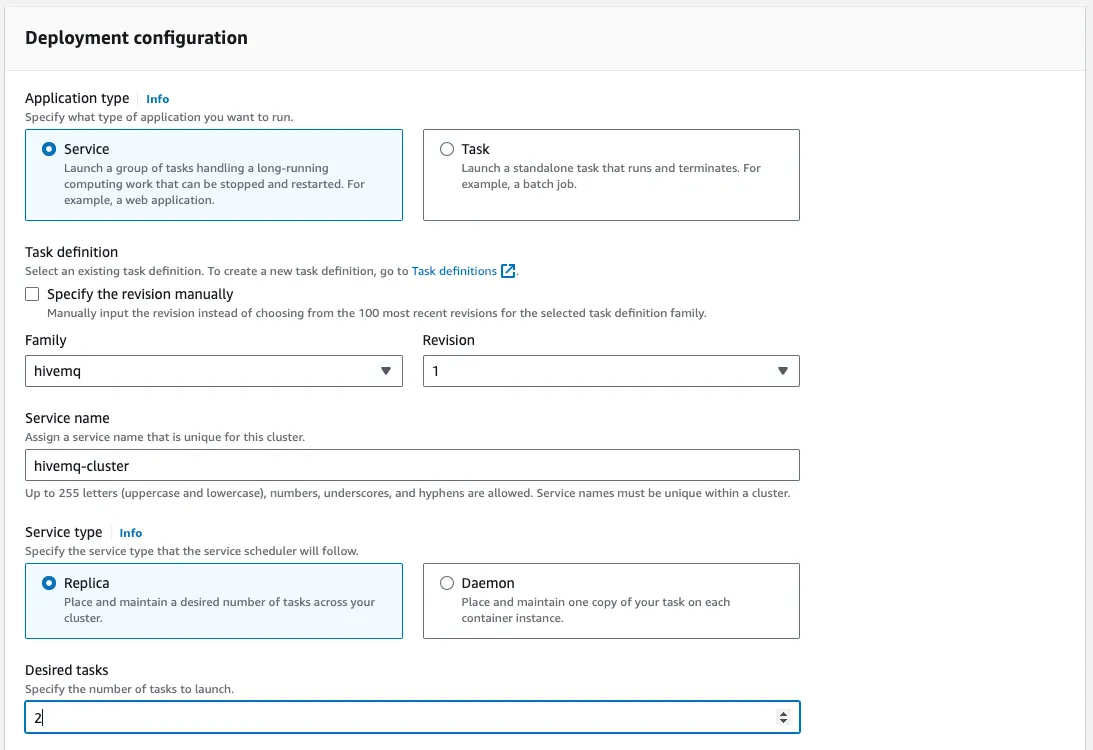Image resolution: width=1093 pixels, height=750 pixels.
Task: Click the Service type label
Action: point(64,533)
